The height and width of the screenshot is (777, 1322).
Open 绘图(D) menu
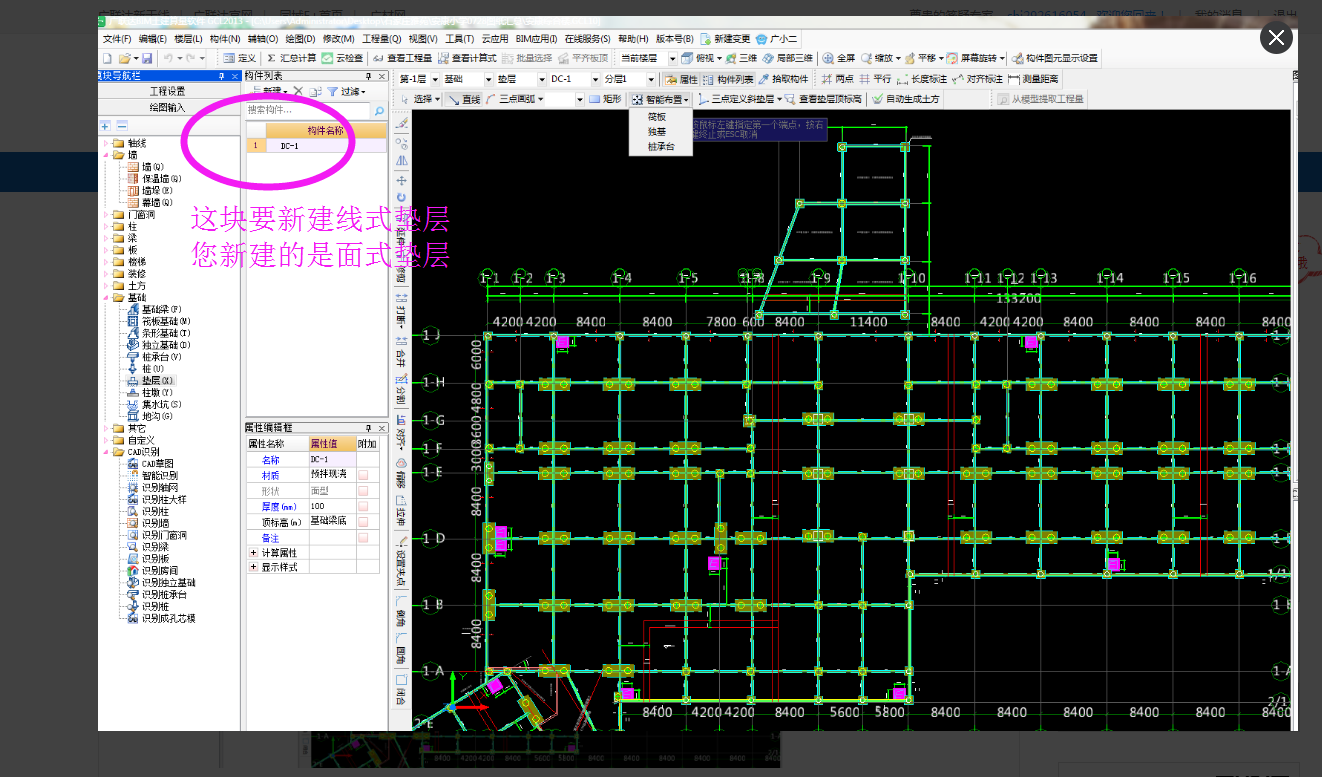(x=300, y=38)
